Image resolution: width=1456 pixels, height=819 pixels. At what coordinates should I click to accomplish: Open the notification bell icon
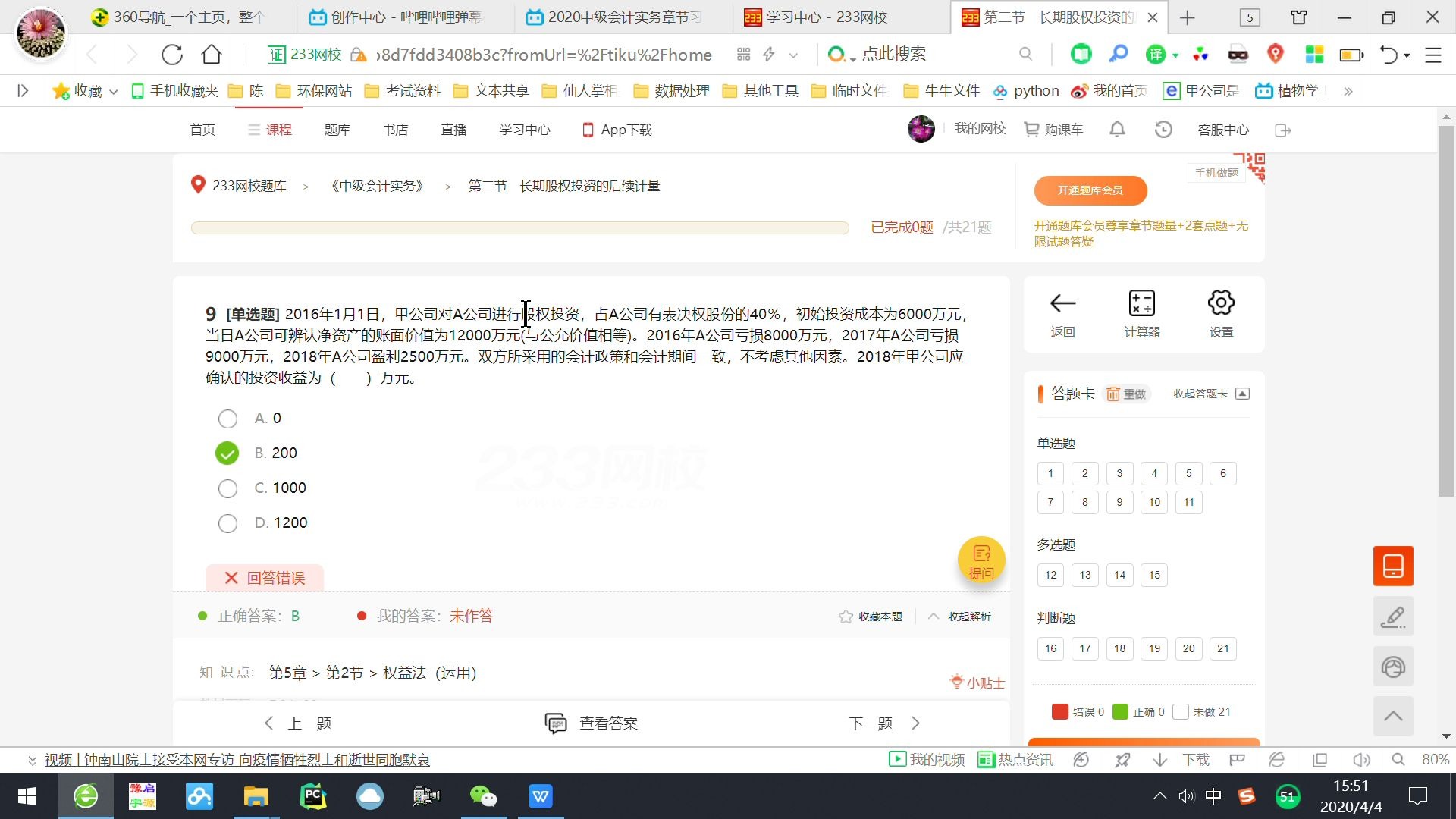tap(1117, 130)
